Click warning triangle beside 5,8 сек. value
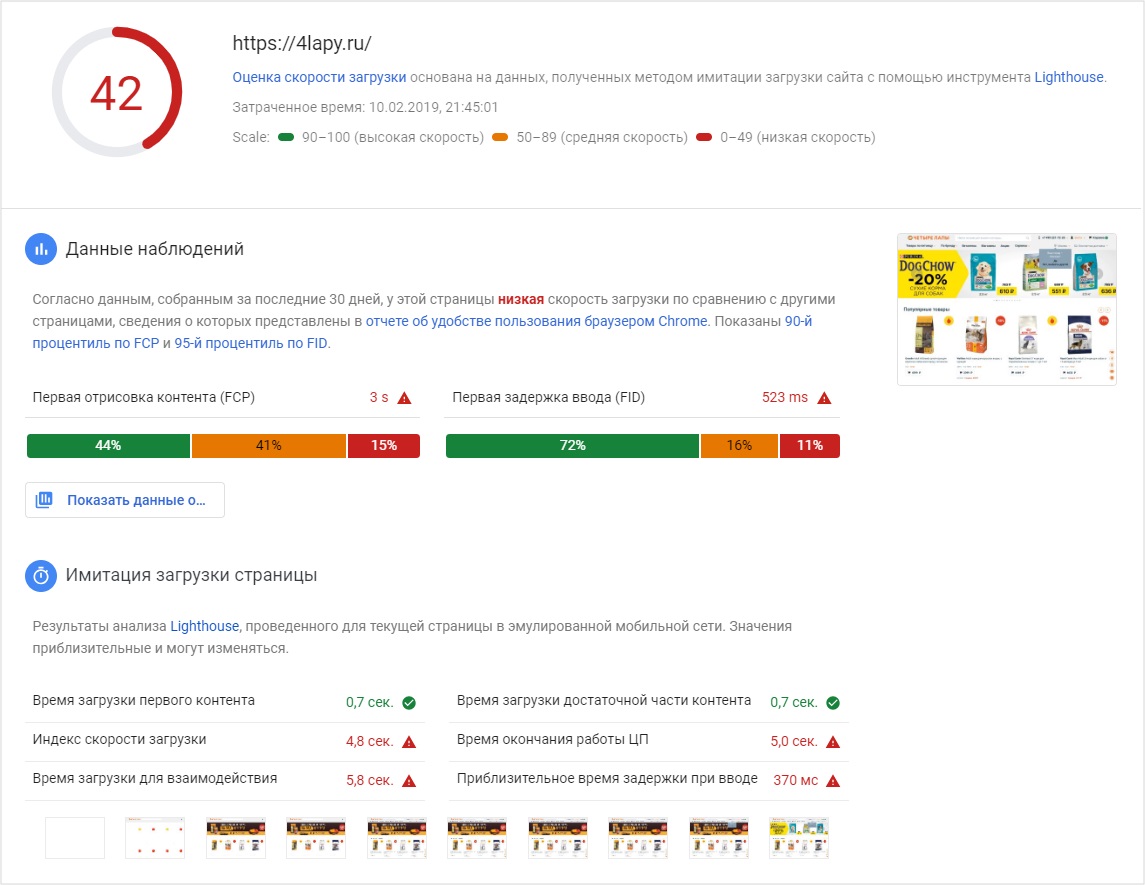This screenshot has width=1145, height=885. tap(409, 781)
